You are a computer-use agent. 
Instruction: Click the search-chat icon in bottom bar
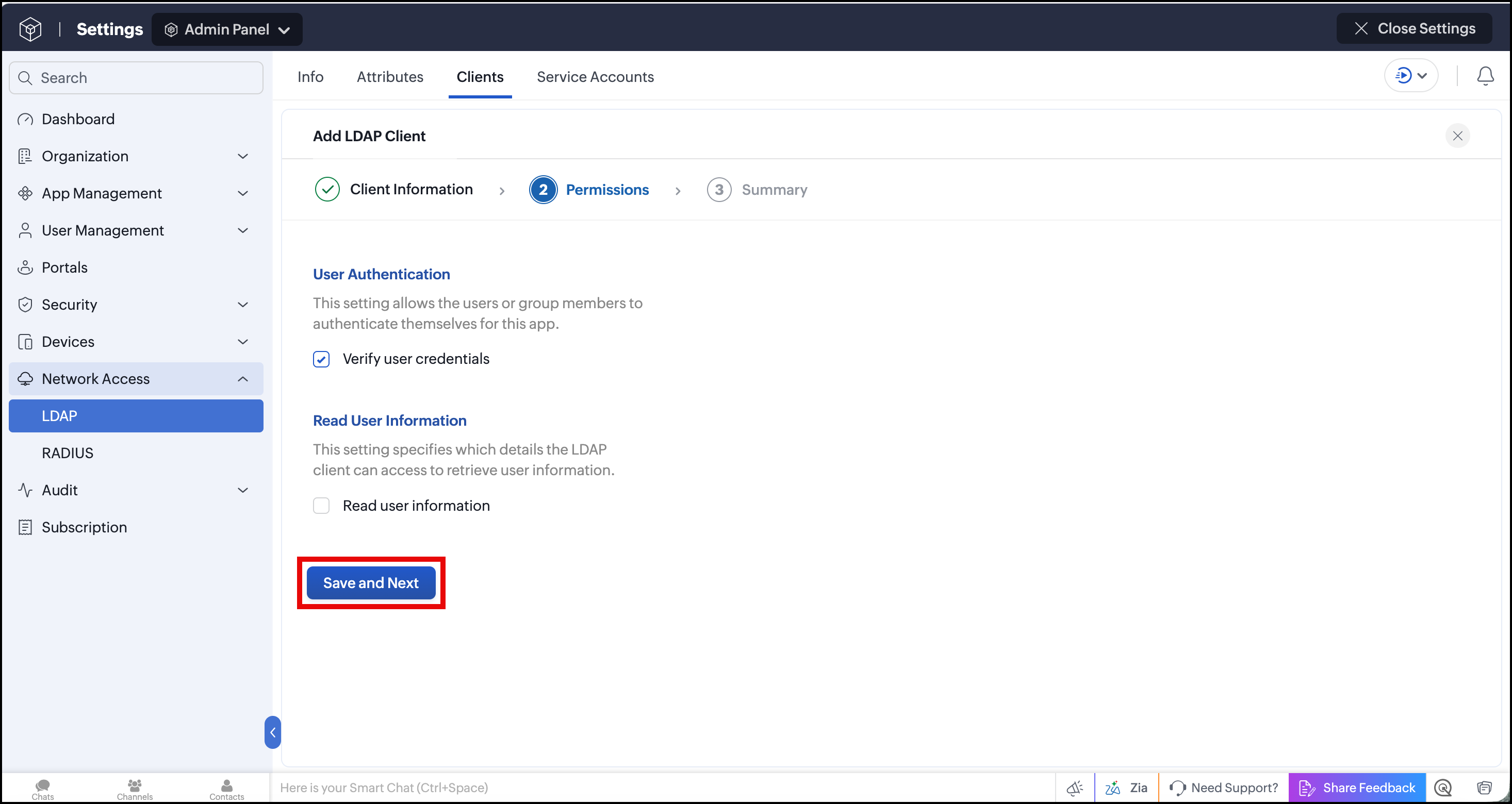tap(1443, 788)
